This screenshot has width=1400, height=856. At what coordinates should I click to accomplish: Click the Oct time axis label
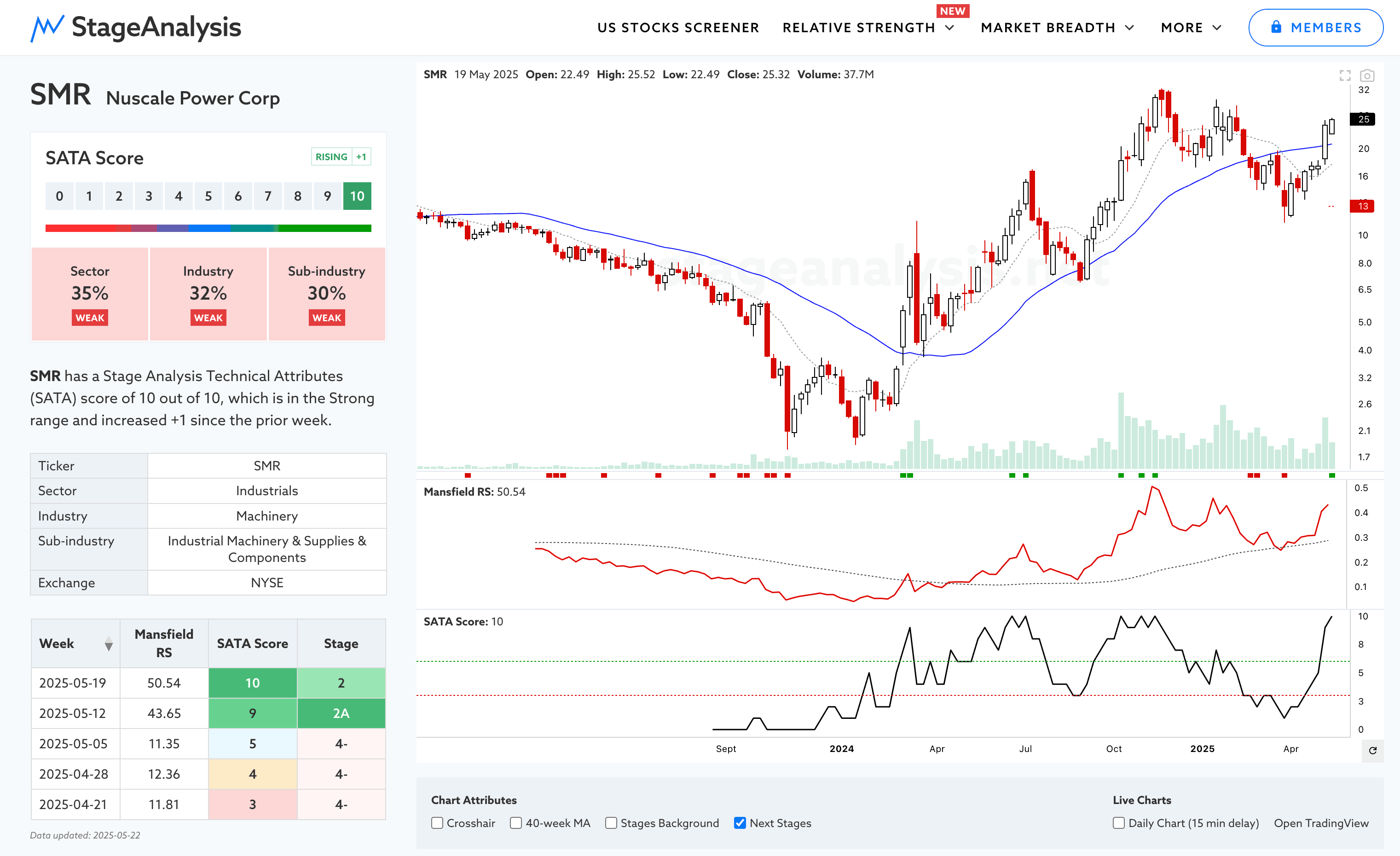pos(1114,749)
